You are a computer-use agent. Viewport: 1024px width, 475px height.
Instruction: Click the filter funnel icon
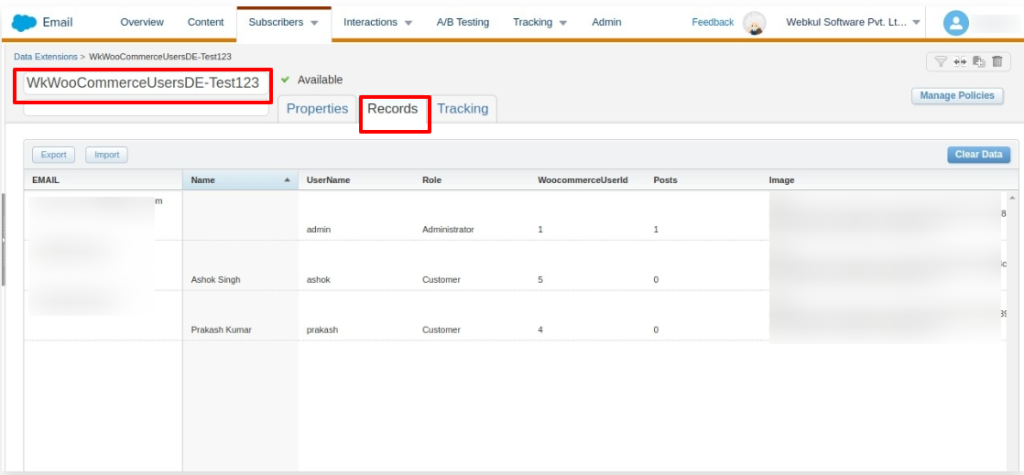940,62
